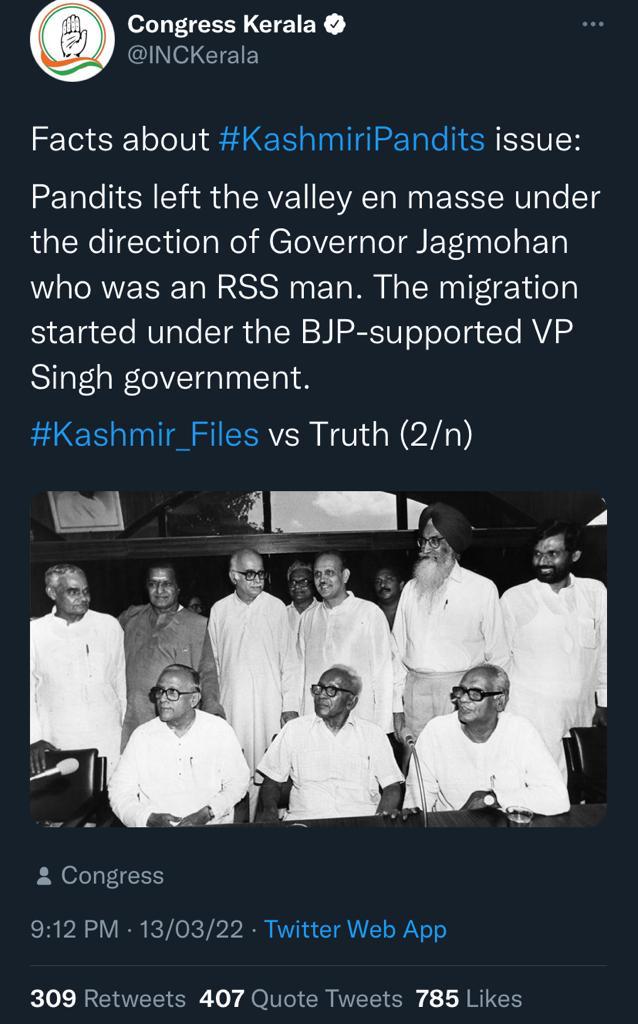Click the verified badge next to Congress Kerala
Image resolution: width=638 pixels, height=1024 pixels.
pos(335,25)
